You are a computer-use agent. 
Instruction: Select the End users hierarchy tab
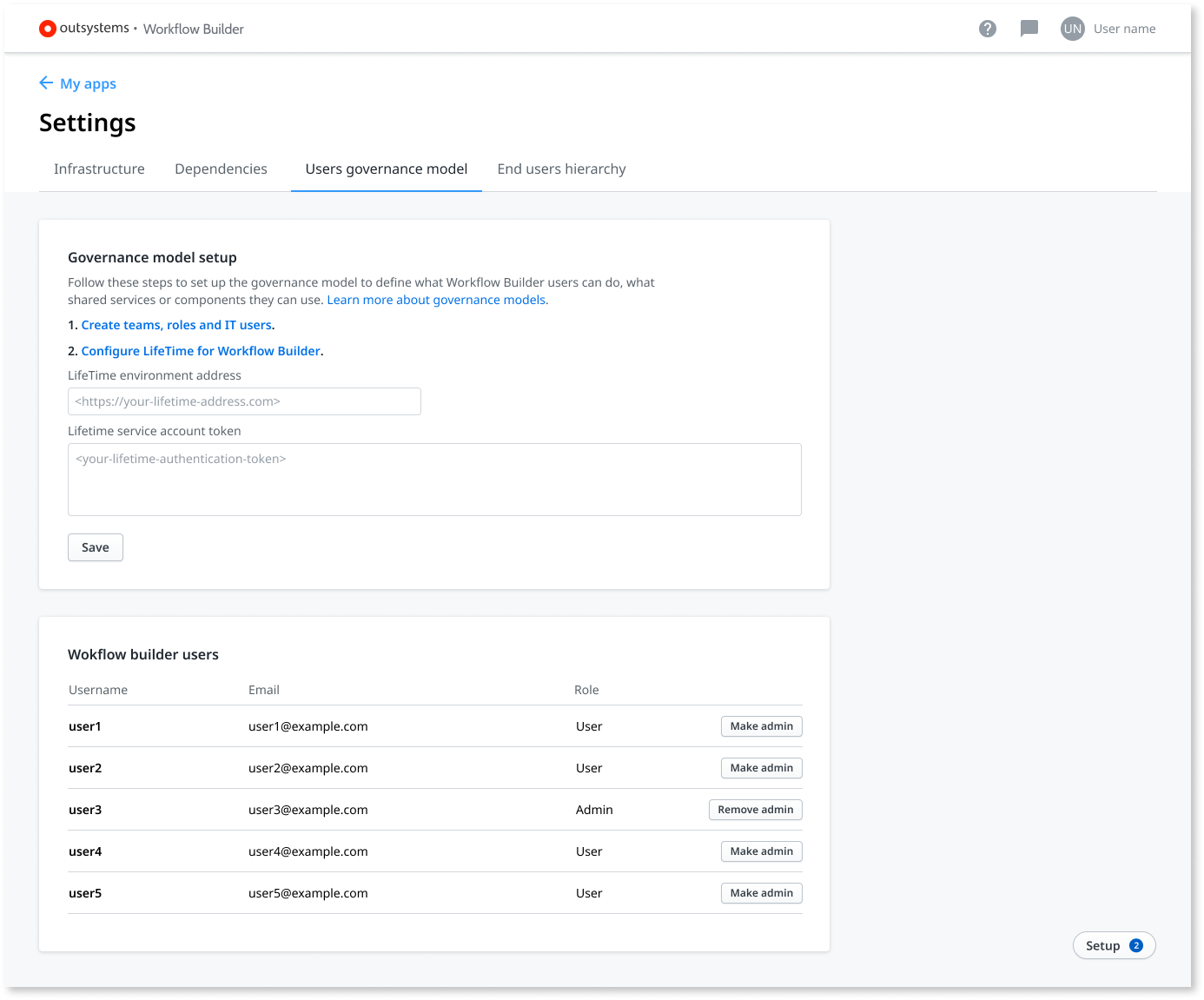pos(561,169)
